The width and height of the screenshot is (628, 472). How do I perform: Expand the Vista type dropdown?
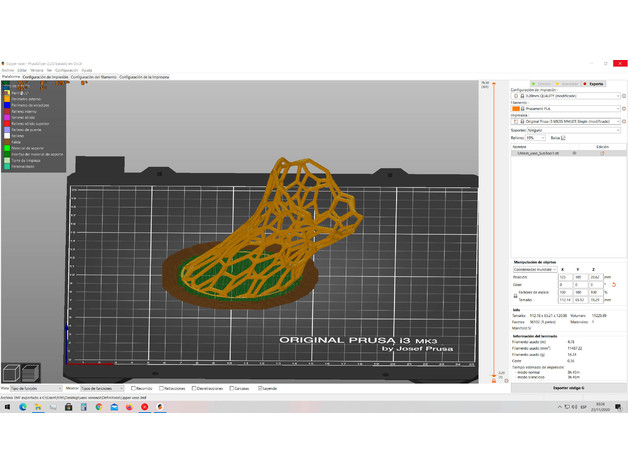pos(36,388)
